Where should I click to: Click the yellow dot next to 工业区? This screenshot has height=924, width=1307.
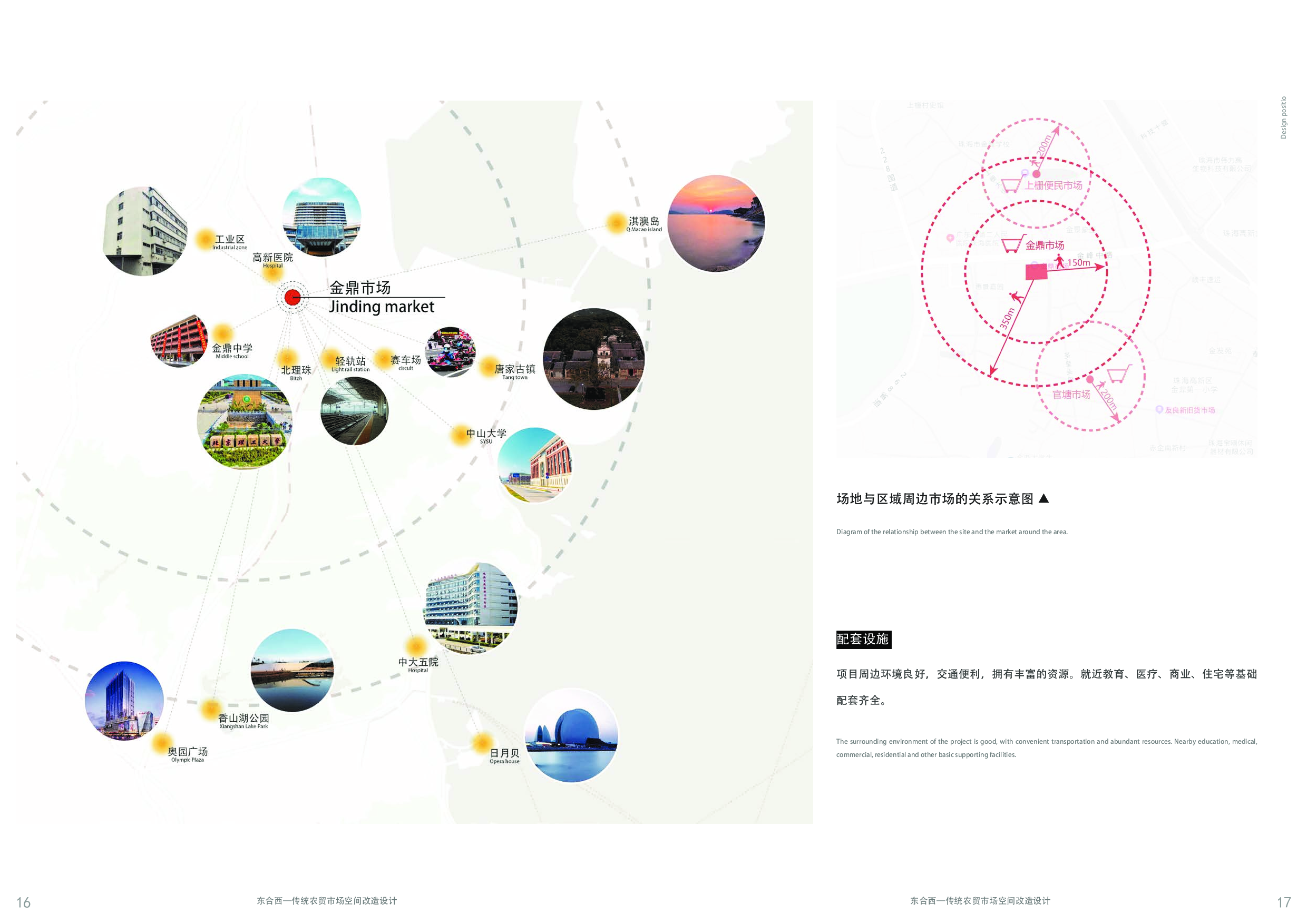[205, 240]
